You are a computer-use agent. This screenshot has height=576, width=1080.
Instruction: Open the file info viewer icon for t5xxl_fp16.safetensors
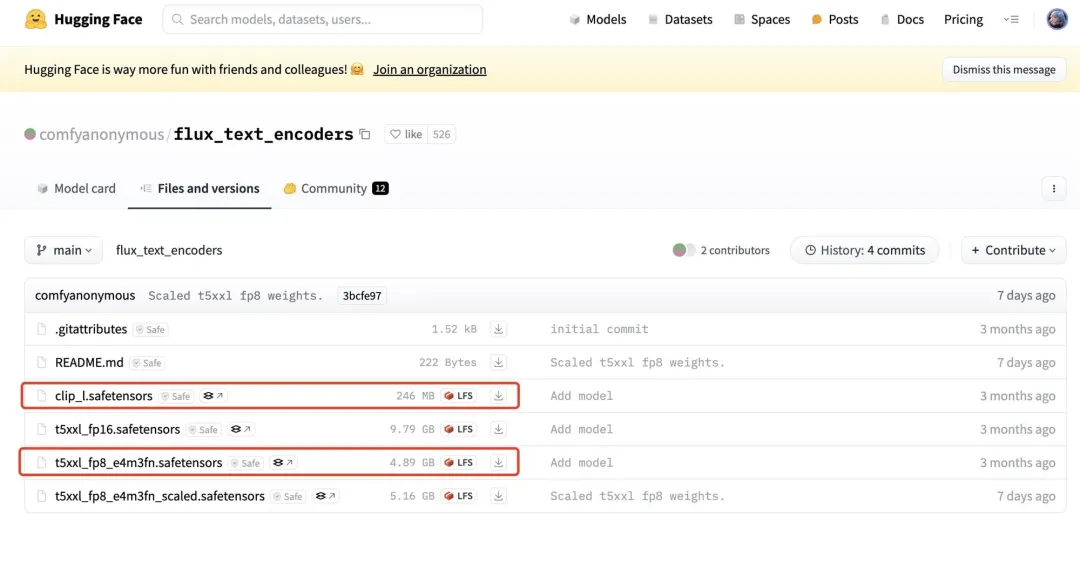click(x=241, y=429)
